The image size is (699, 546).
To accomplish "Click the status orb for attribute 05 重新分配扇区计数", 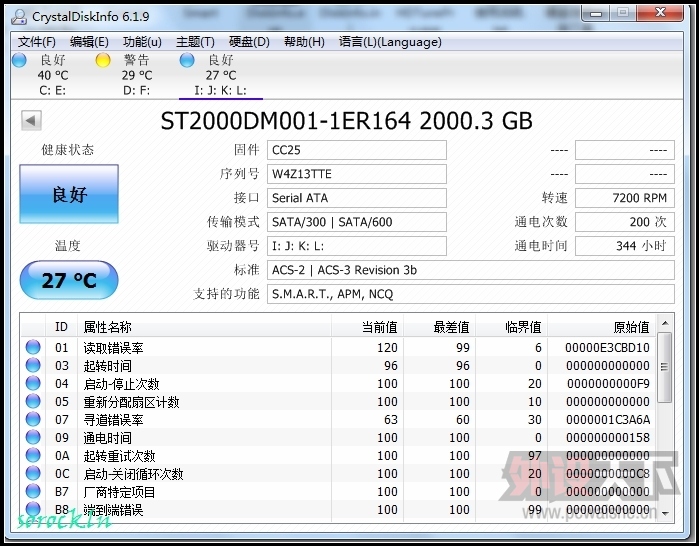I will click(33, 402).
